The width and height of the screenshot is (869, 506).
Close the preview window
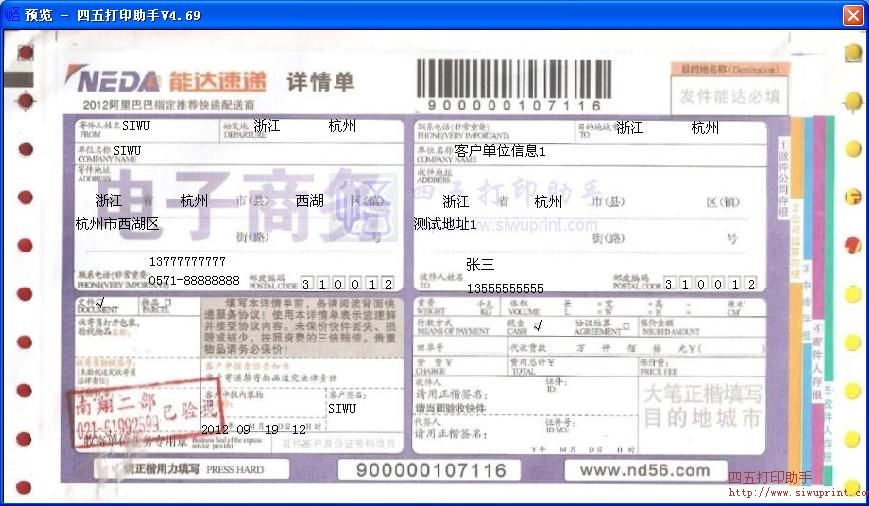pyautogui.click(x=852, y=15)
